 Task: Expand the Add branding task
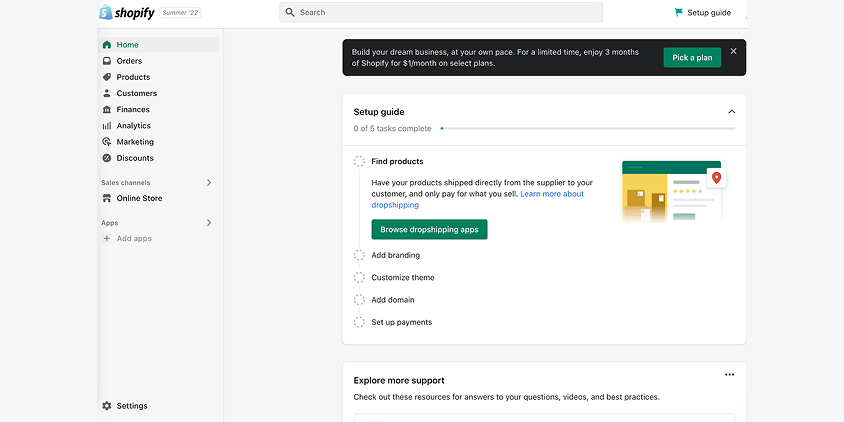tap(396, 255)
